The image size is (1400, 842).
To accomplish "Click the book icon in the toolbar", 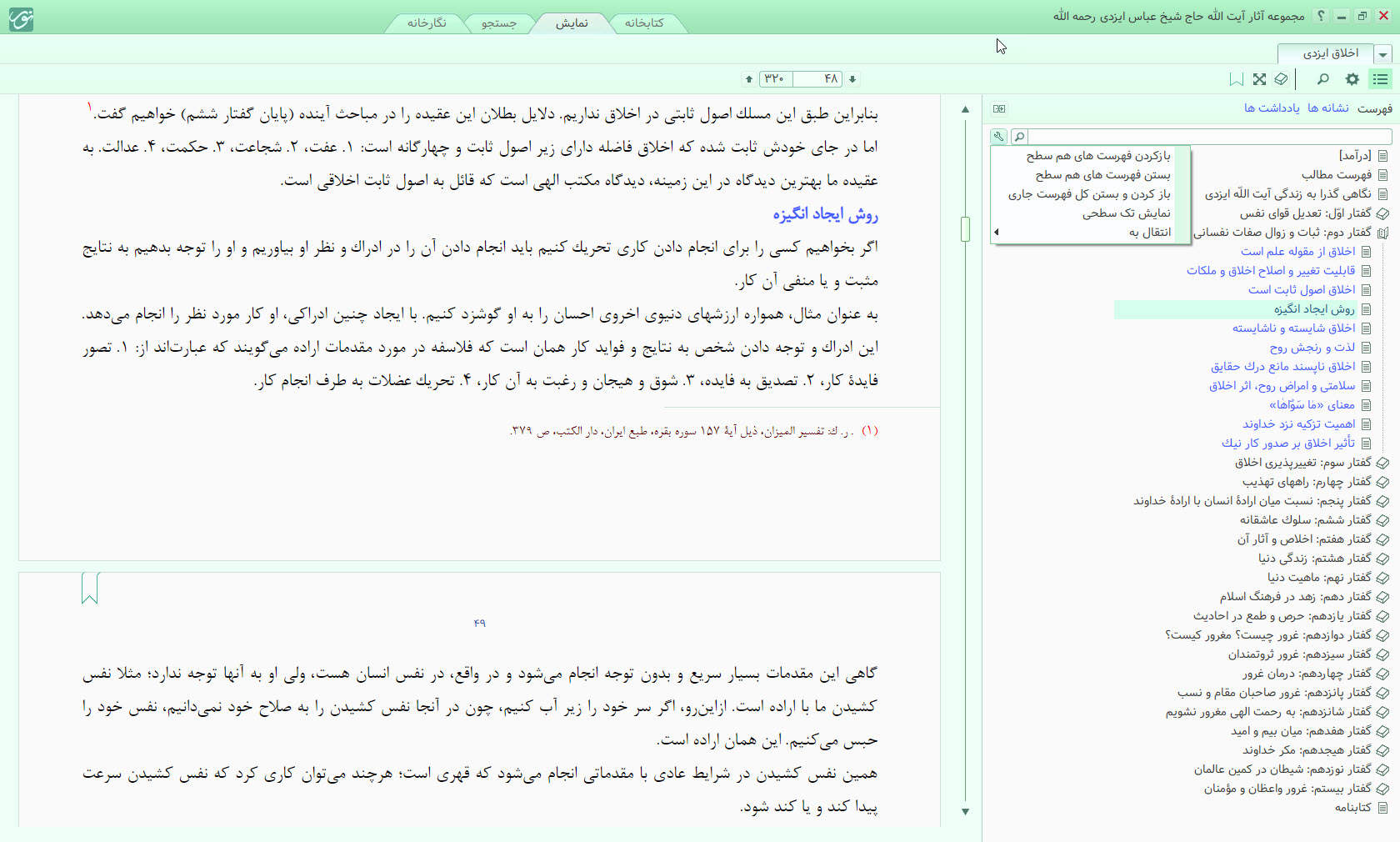I will click(1281, 79).
